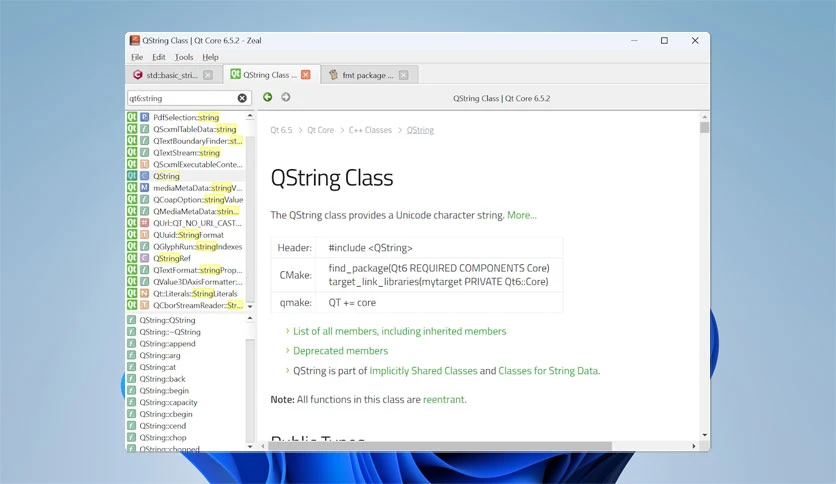Click the results list scroll-down arrow

(250, 306)
